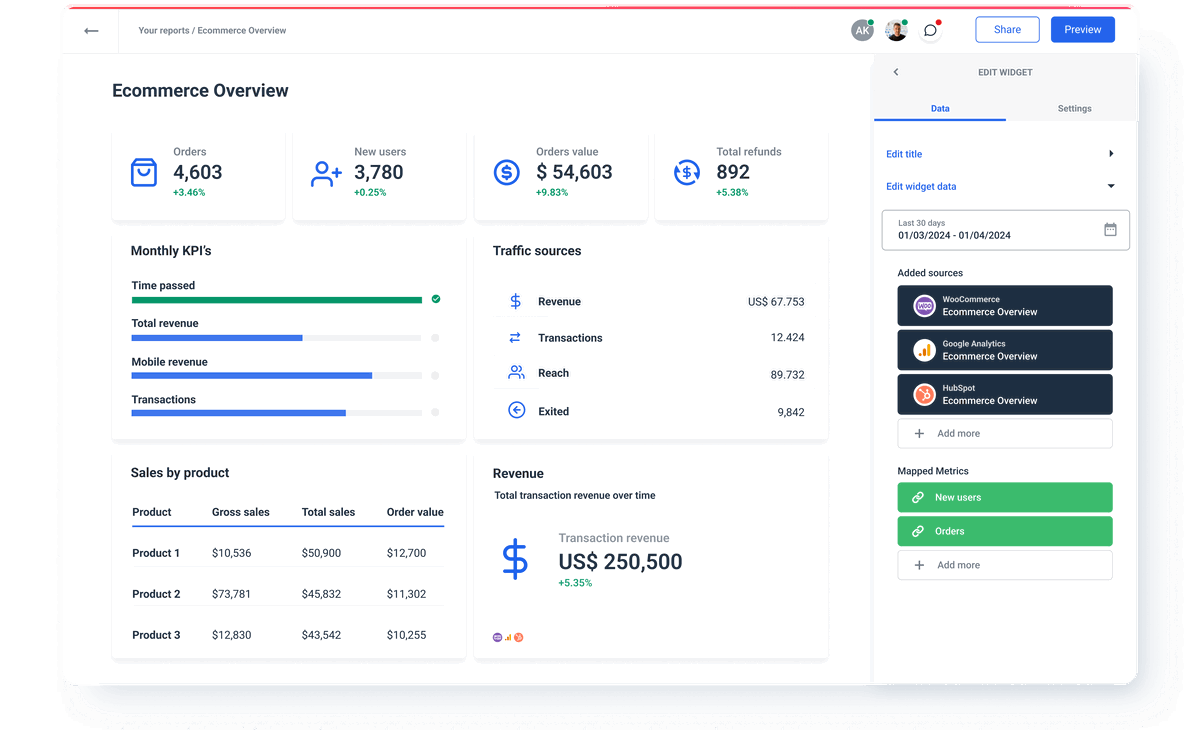Screen dimensions: 1200x730
Task: Click the green checkmark on Time passed
Action: click(x=434, y=299)
